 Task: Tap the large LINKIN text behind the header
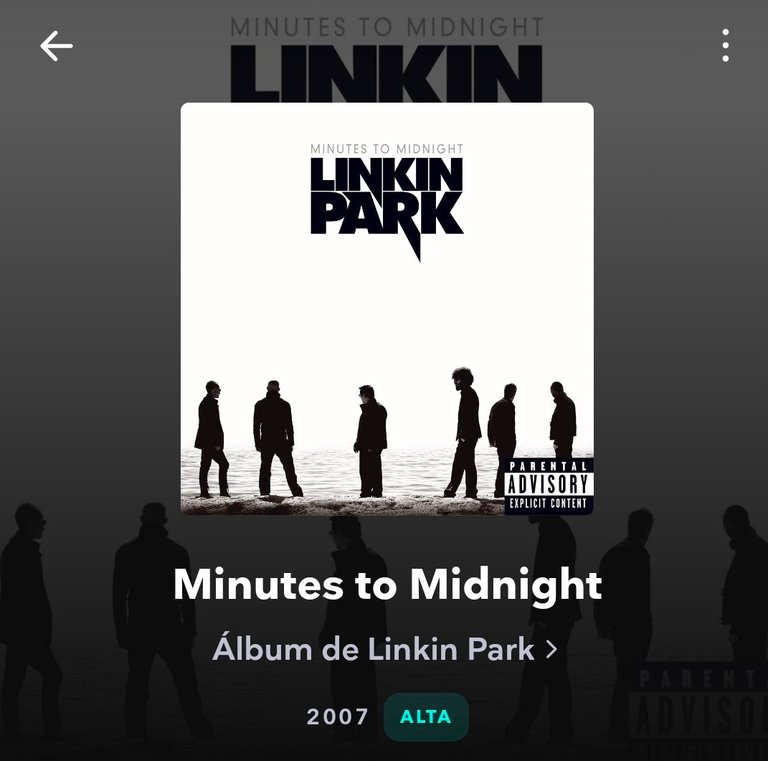[x=386, y=73]
